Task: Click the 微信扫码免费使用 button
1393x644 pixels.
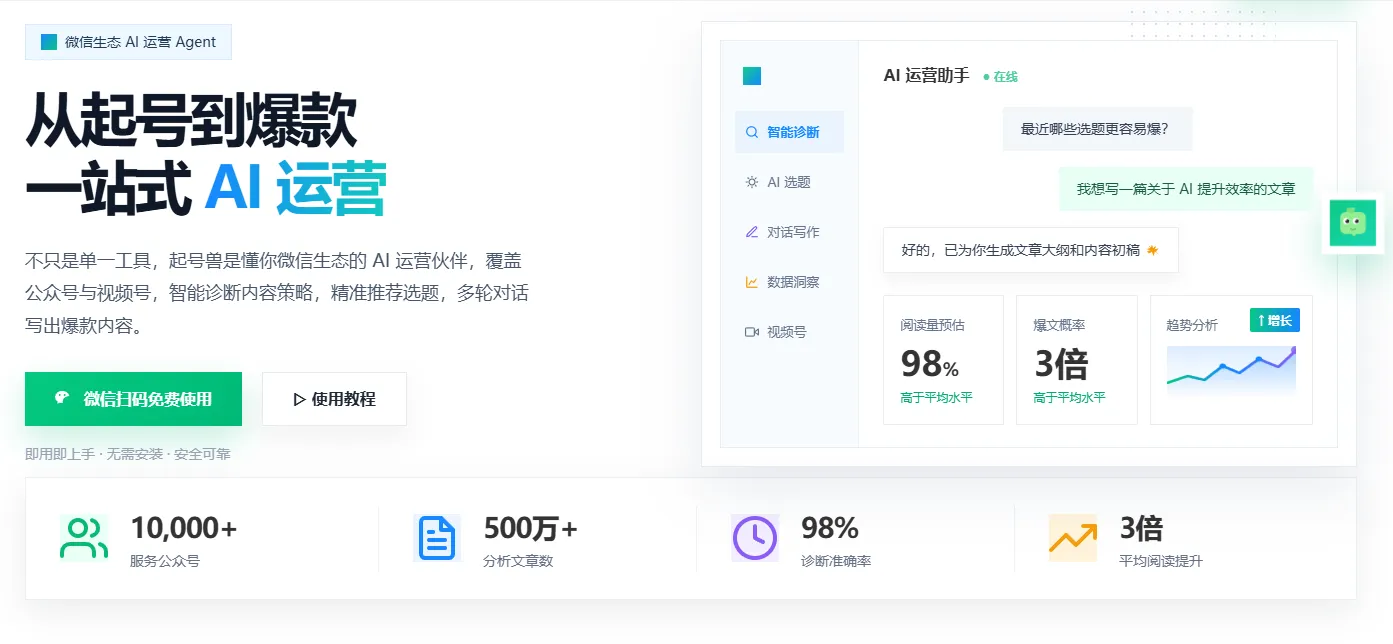Action: pos(133,399)
